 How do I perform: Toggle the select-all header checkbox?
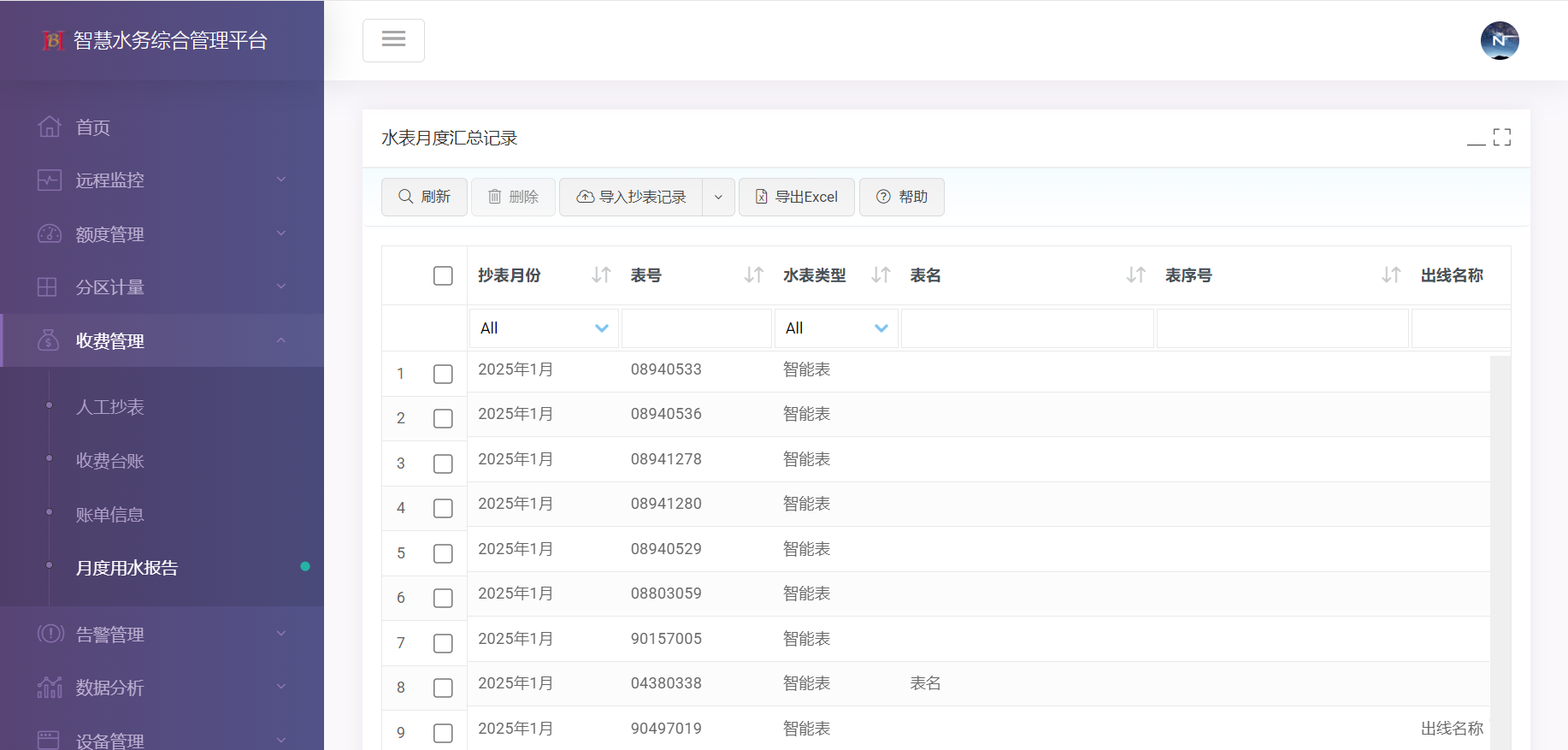tap(443, 275)
